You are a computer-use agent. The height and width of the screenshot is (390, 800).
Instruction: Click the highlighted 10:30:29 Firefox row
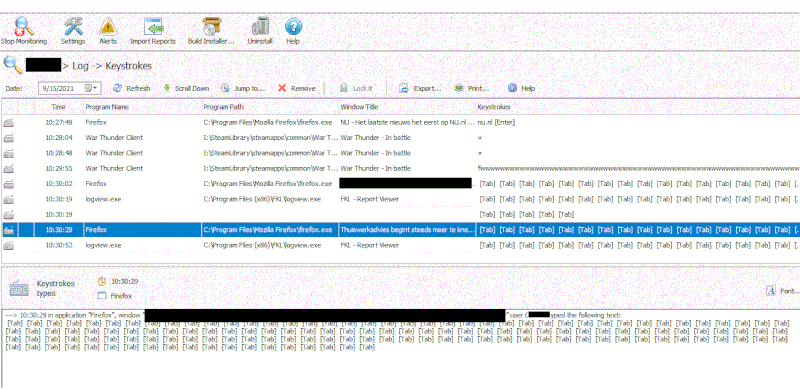click(x=400, y=230)
